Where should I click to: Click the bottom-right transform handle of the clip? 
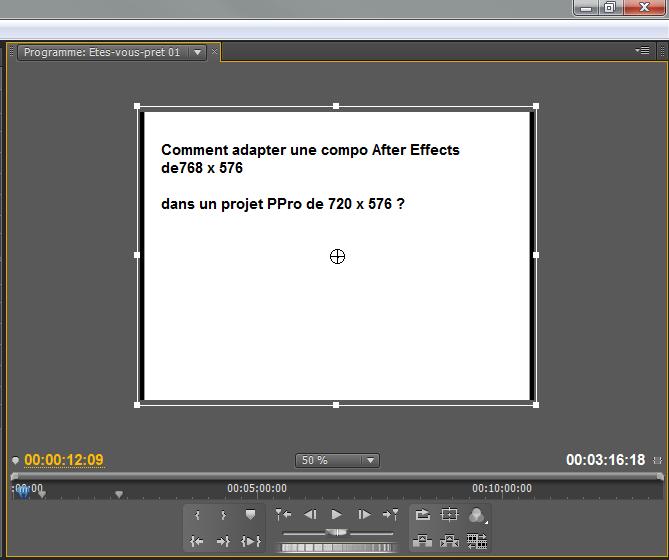[x=536, y=405]
